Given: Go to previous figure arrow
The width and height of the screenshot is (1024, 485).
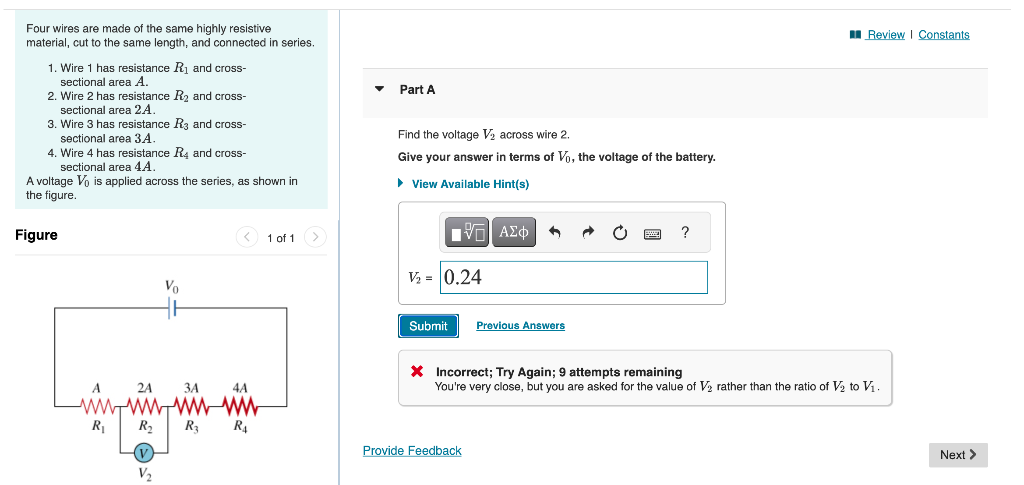Looking at the screenshot, I should click(x=246, y=238).
